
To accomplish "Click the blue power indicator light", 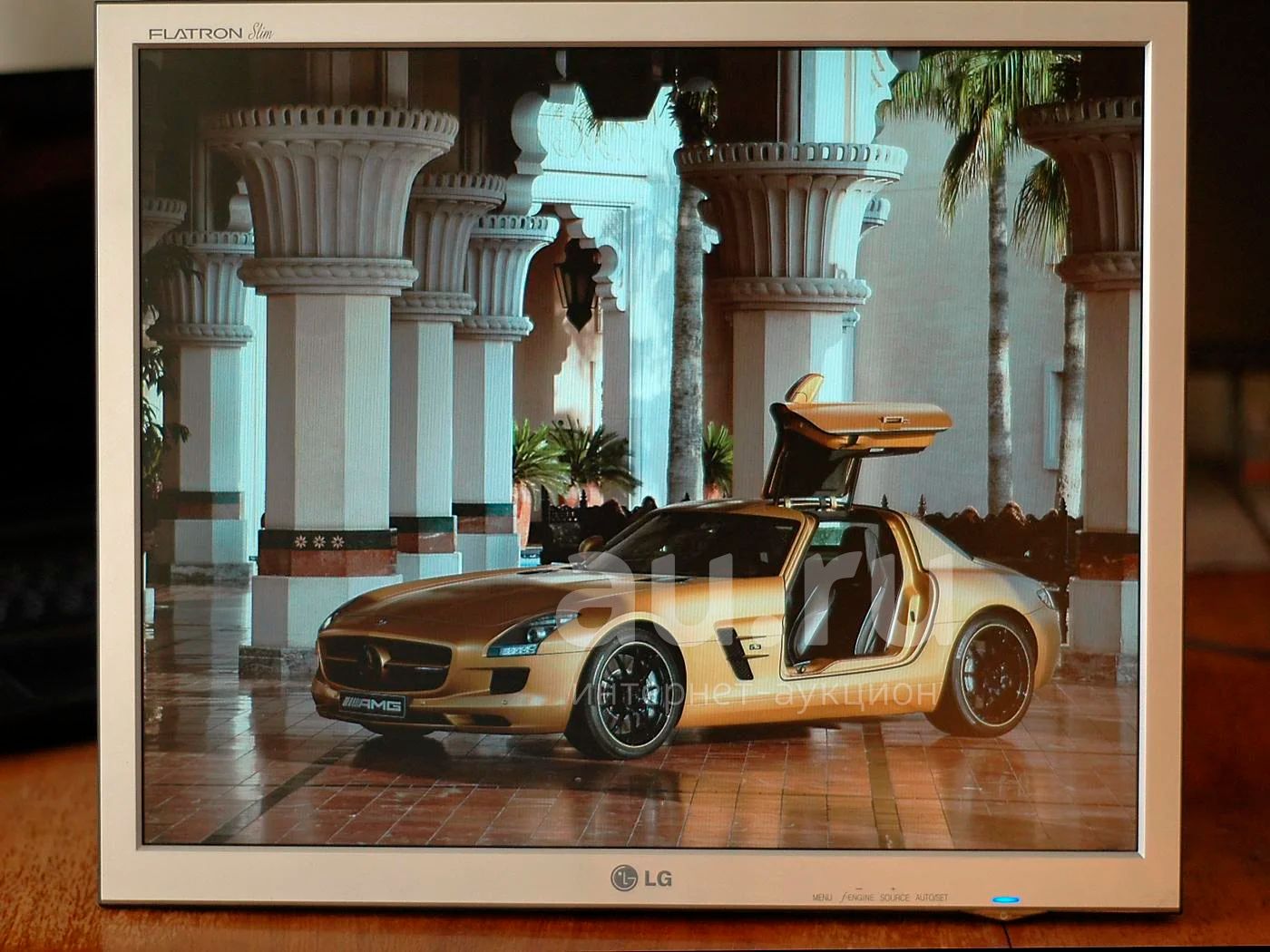I will [1006, 900].
